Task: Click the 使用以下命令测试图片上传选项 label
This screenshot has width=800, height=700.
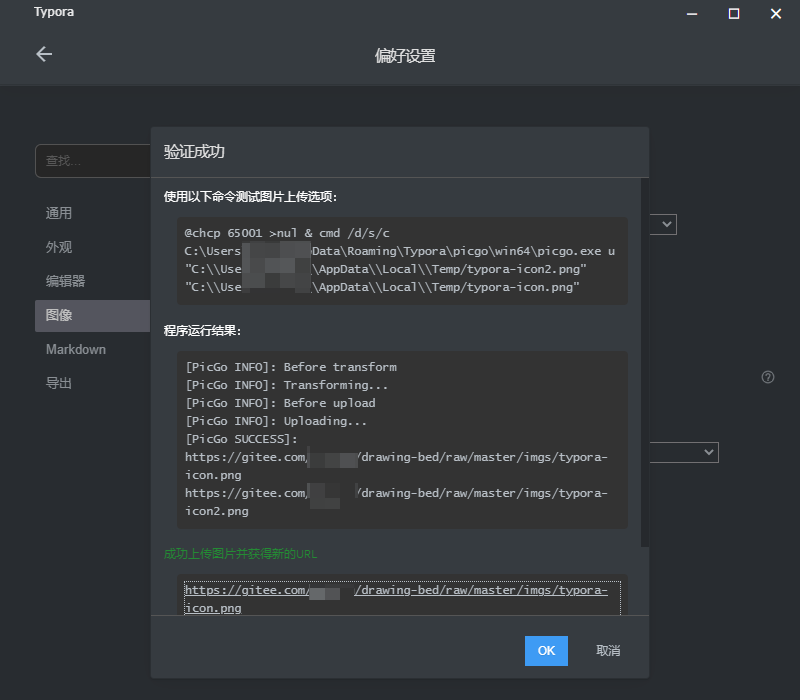Action: (x=250, y=197)
